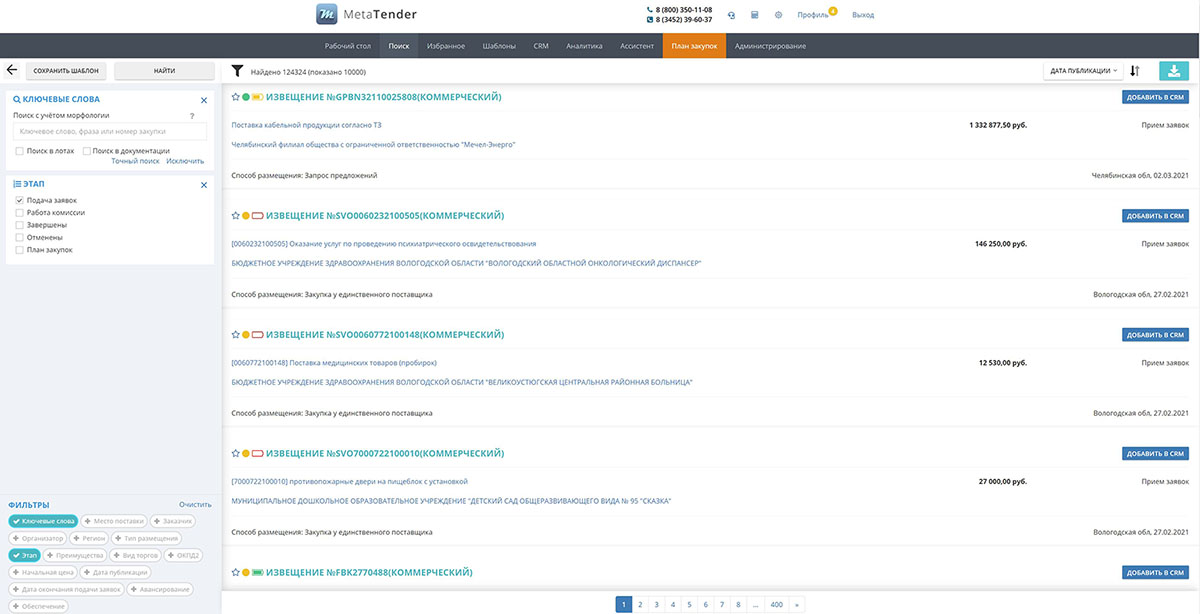Screen dimensions: 1200x614
Task: Add the Тип размещения filter
Action: [x=146, y=538]
